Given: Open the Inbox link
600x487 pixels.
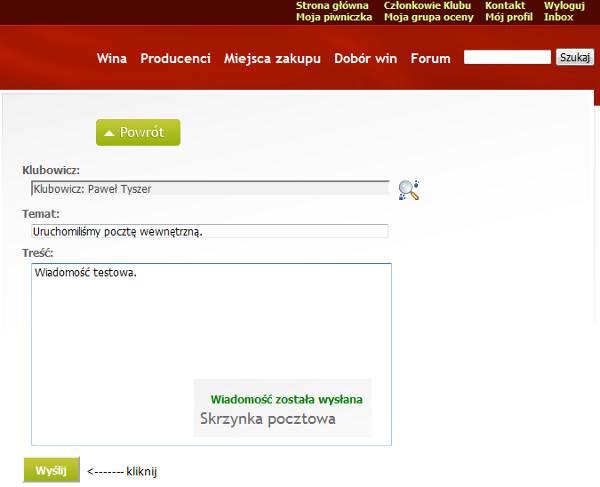Looking at the screenshot, I should pyautogui.click(x=558, y=17).
